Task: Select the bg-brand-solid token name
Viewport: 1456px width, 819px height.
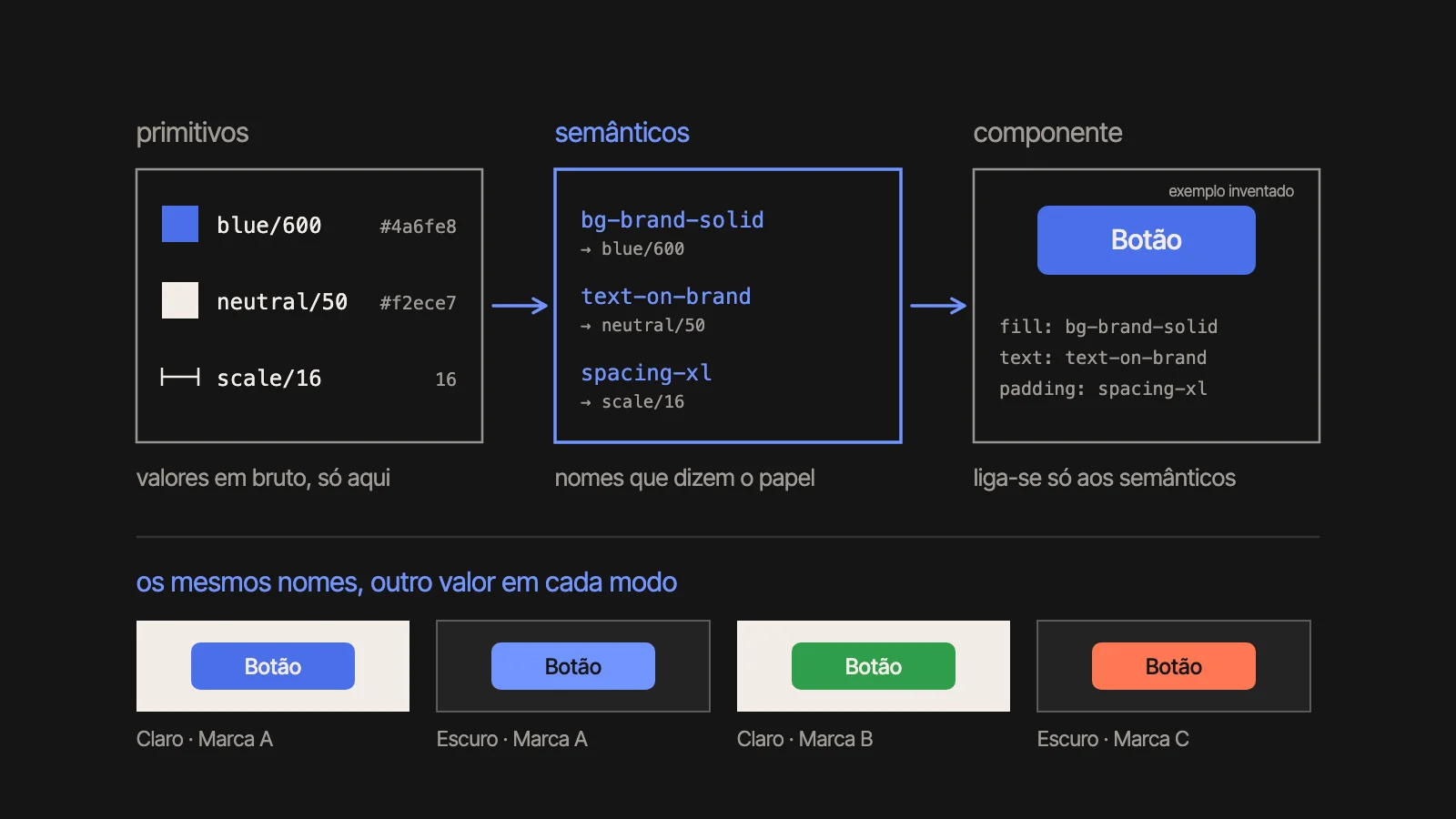Action: (672, 220)
